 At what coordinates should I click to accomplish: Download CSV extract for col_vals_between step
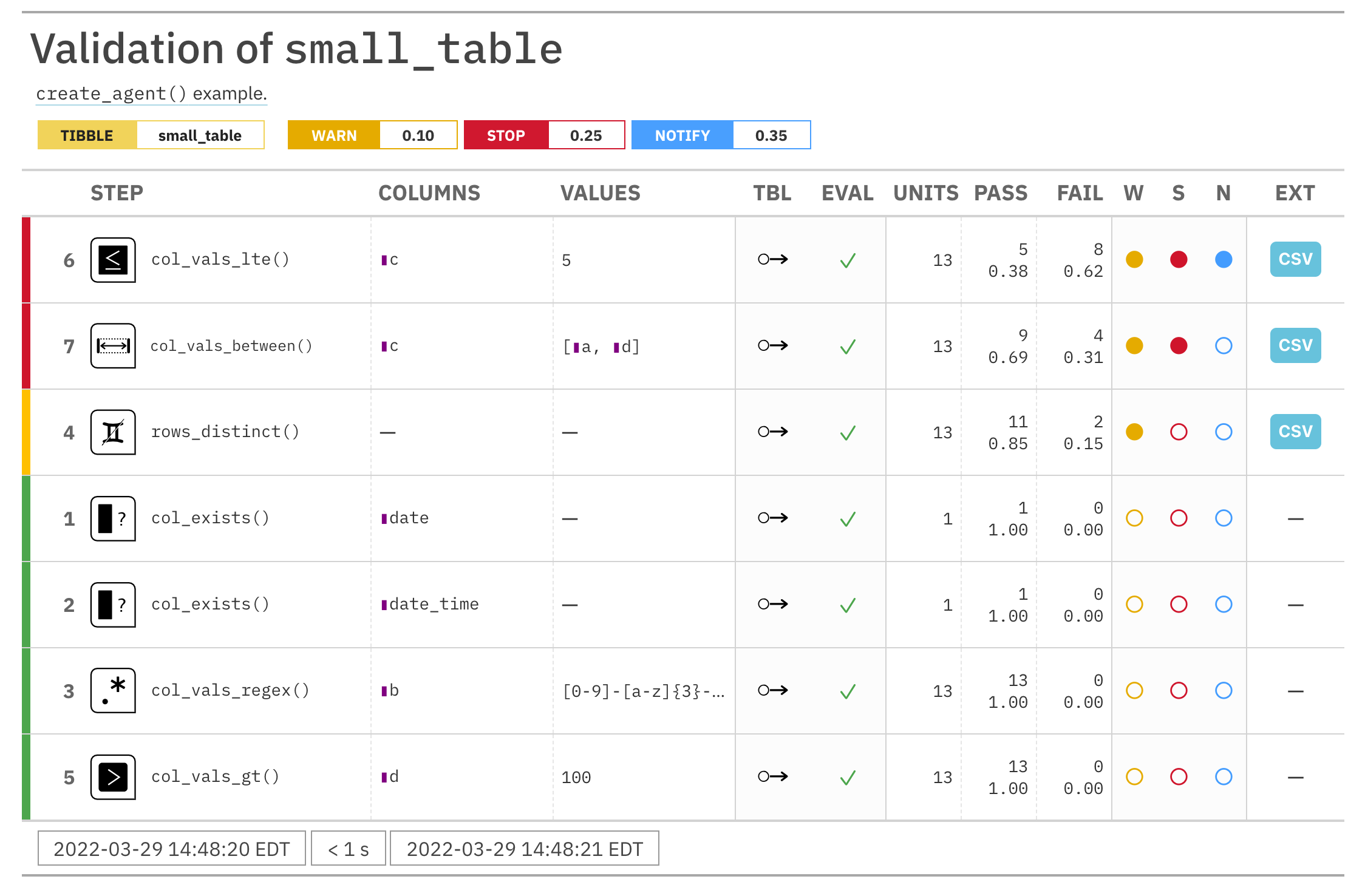click(1295, 346)
